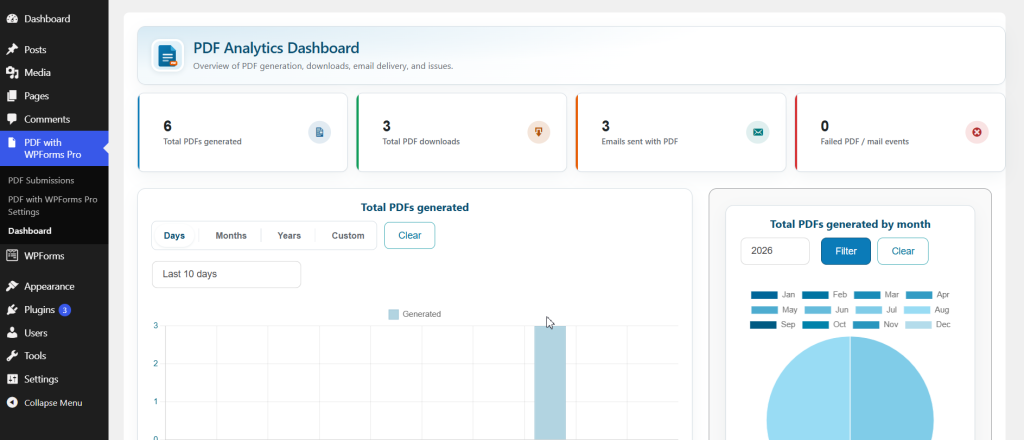The height and width of the screenshot is (440, 1024).
Task: Clear the Total PDFs generated filter
Action: (409, 236)
